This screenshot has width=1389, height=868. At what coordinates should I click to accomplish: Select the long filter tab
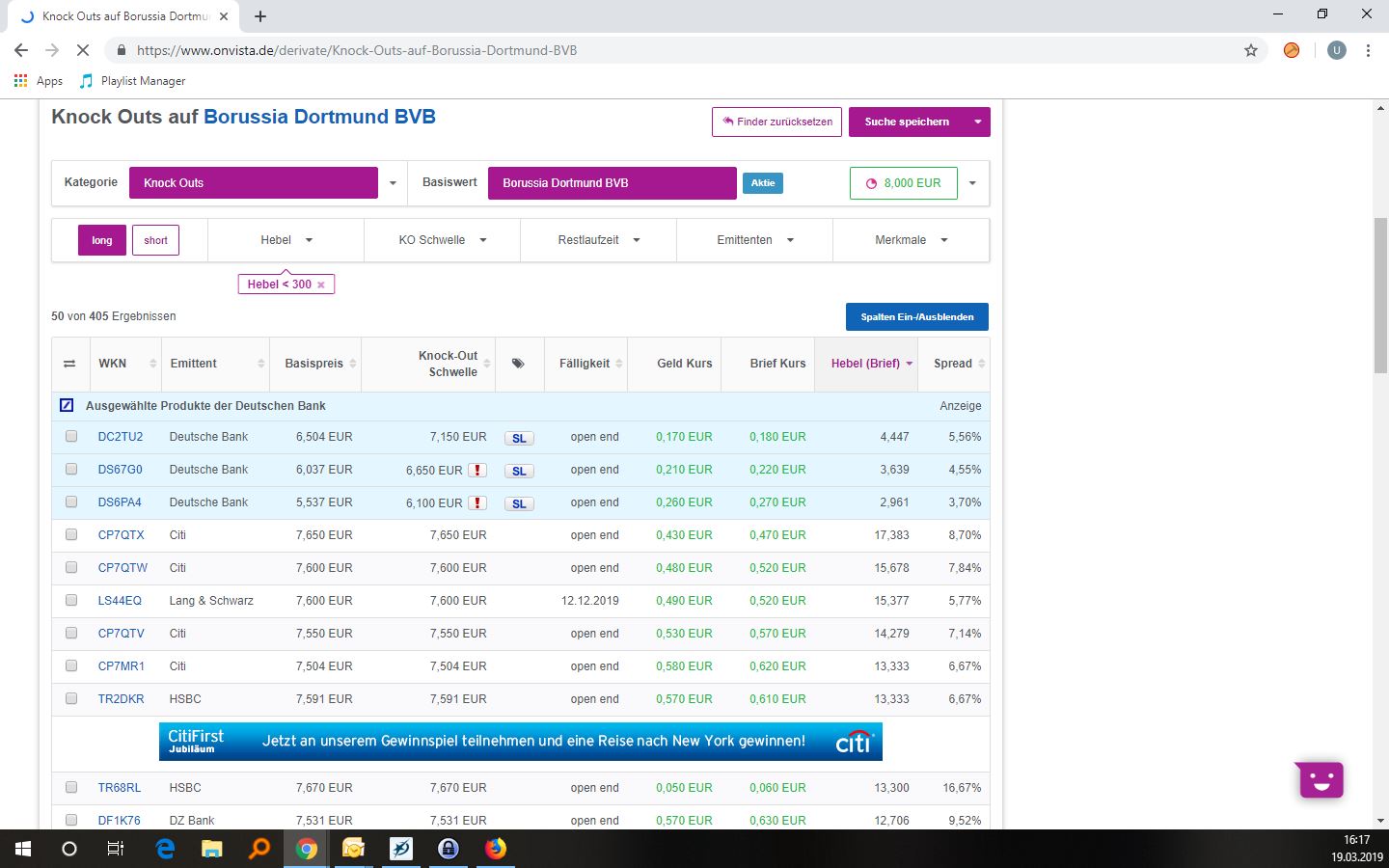102,240
